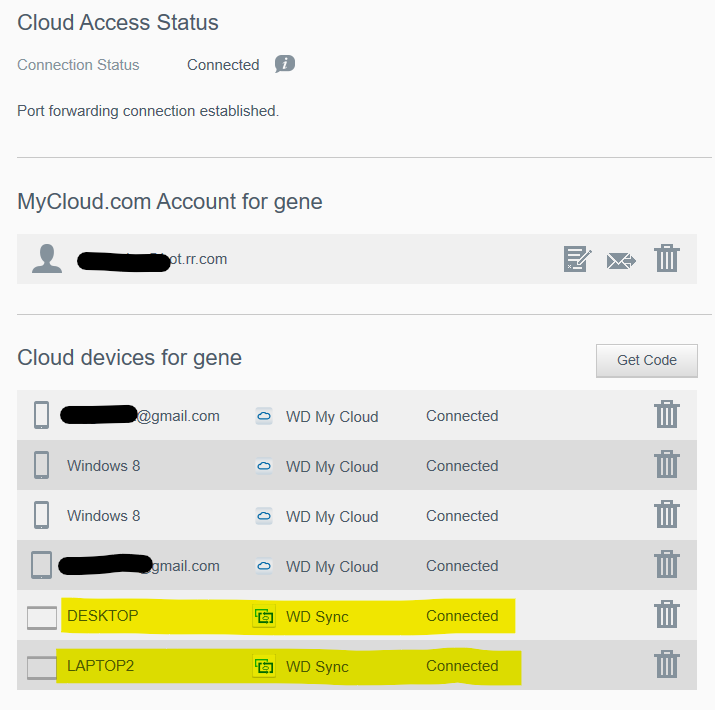The height and width of the screenshot is (710, 715).
Task: Delete the second Windows 8 device
Action: [x=667, y=515]
